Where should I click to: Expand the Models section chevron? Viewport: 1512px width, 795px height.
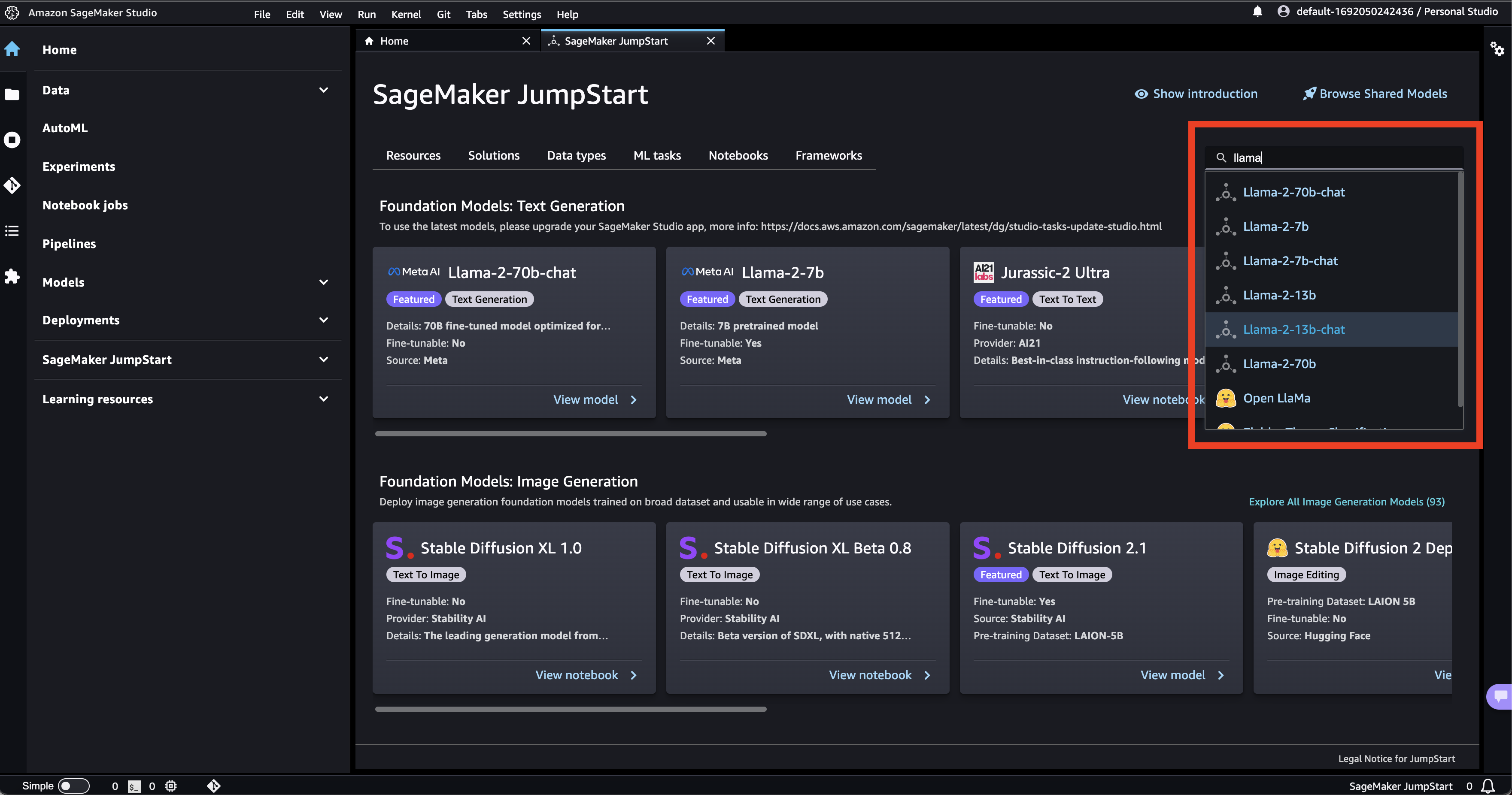pos(323,282)
